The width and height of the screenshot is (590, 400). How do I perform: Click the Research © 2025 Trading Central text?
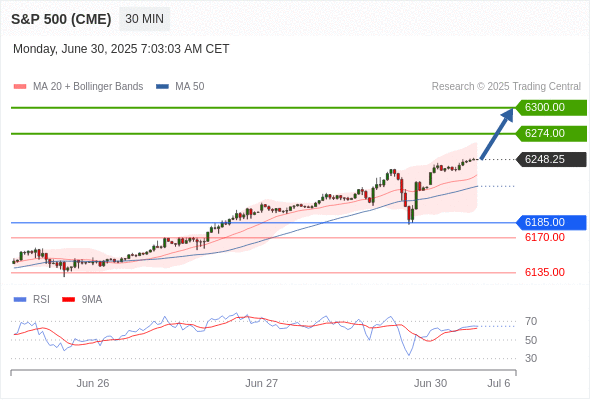click(506, 87)
